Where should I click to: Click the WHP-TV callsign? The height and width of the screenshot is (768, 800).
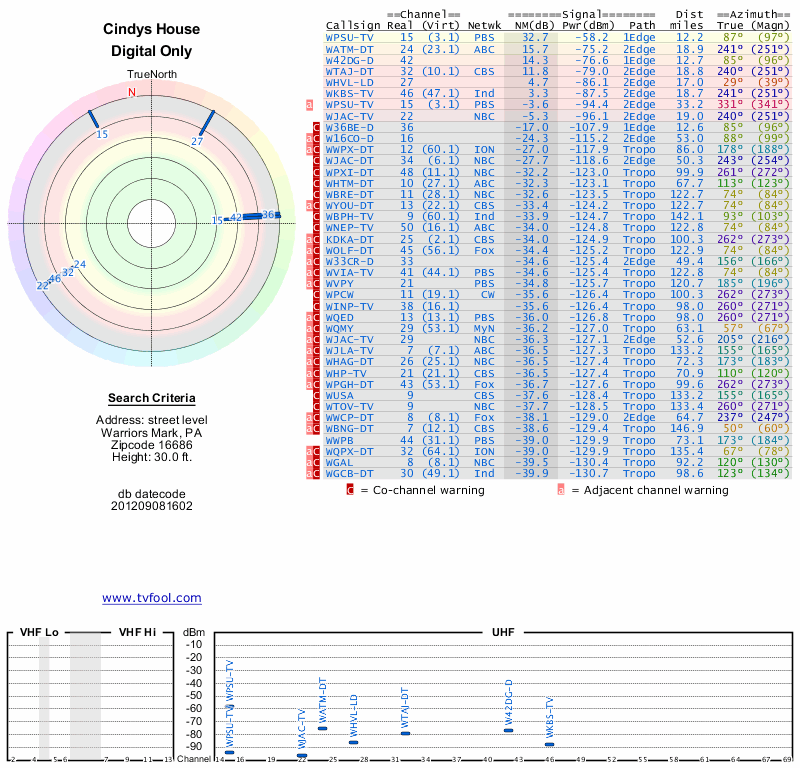[346, 373]
